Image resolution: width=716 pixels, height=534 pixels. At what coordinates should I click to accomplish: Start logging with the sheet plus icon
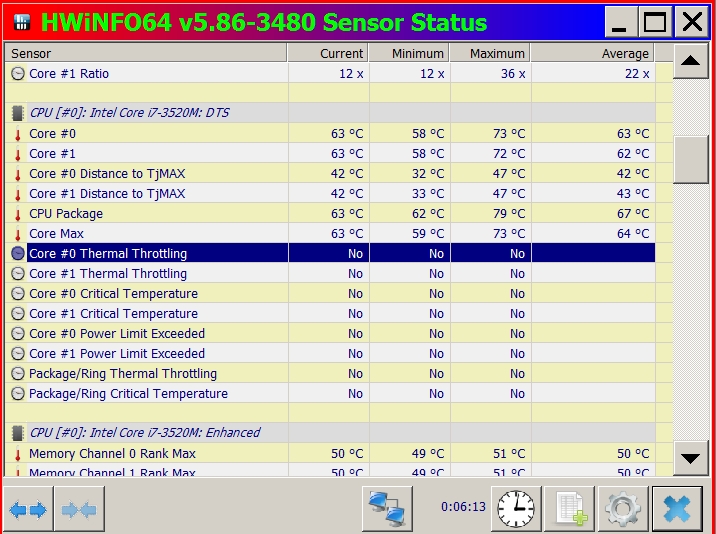570,509
